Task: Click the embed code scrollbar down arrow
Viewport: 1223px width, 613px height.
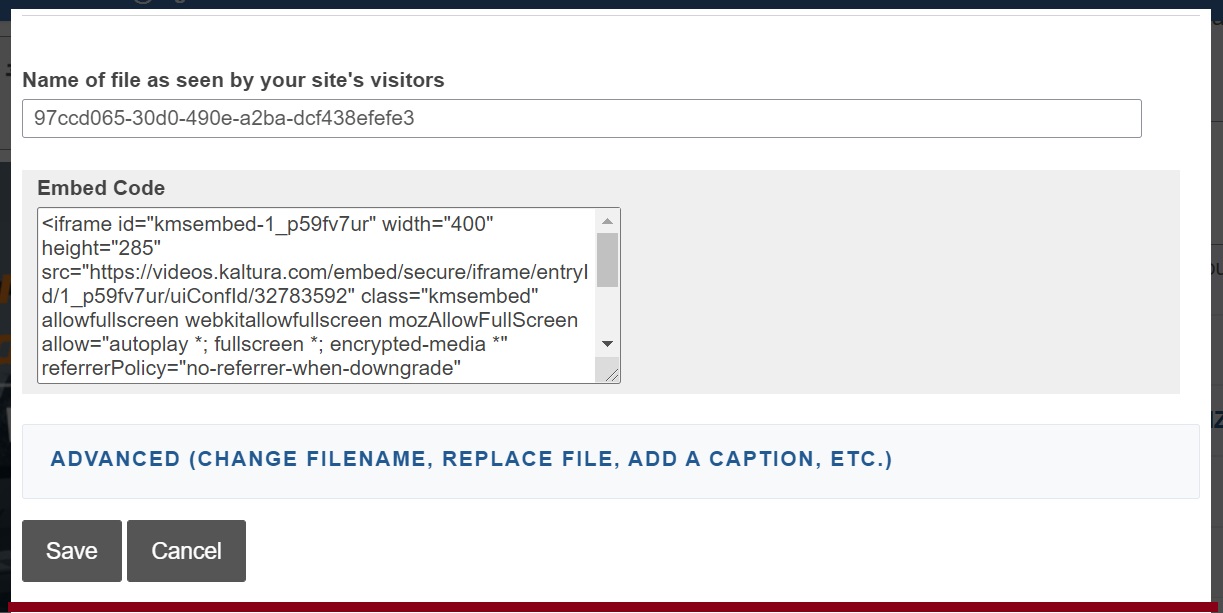Action: [607, 344]
